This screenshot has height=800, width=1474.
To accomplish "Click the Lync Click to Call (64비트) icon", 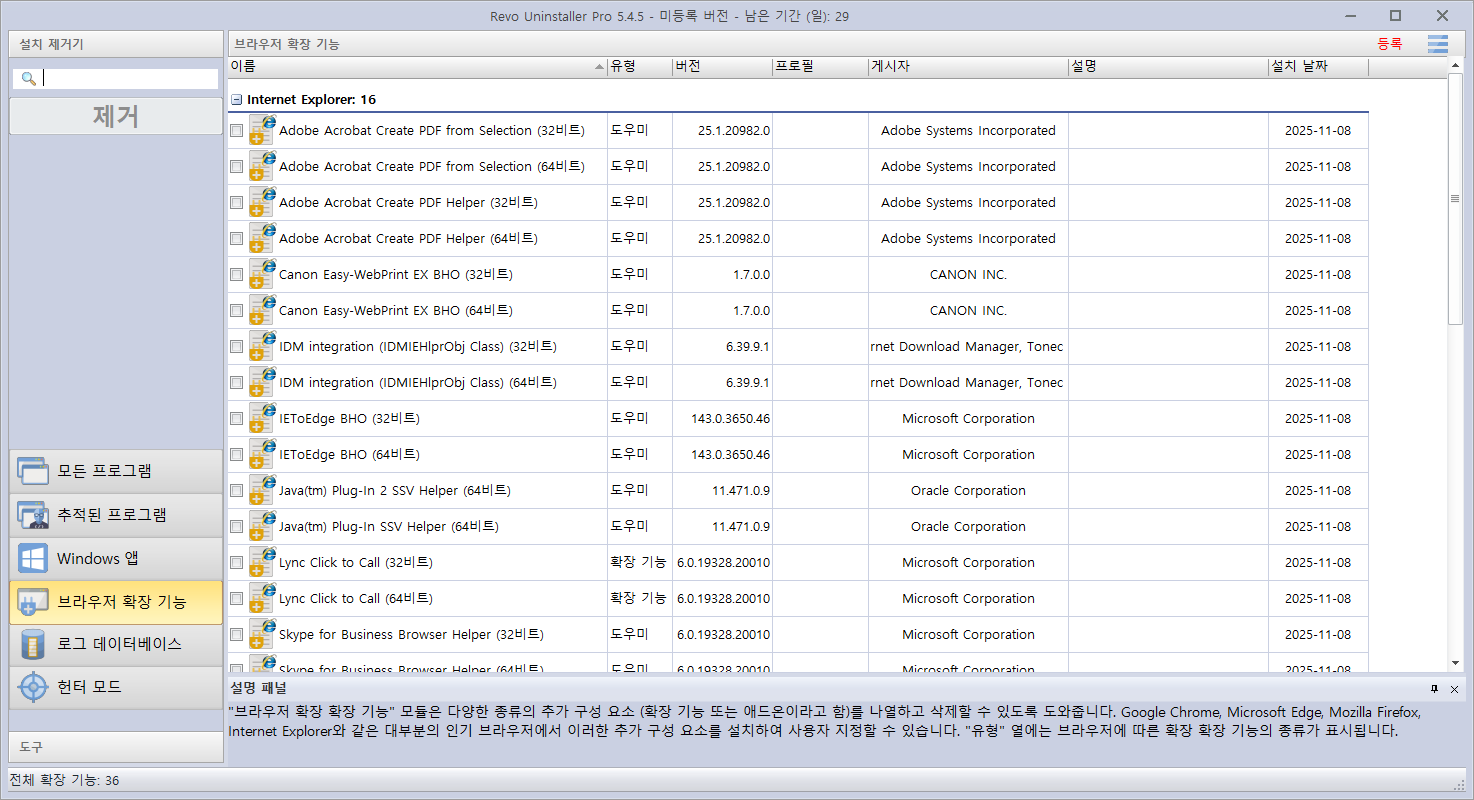I will pyautogui.click(x=262, y=599).
